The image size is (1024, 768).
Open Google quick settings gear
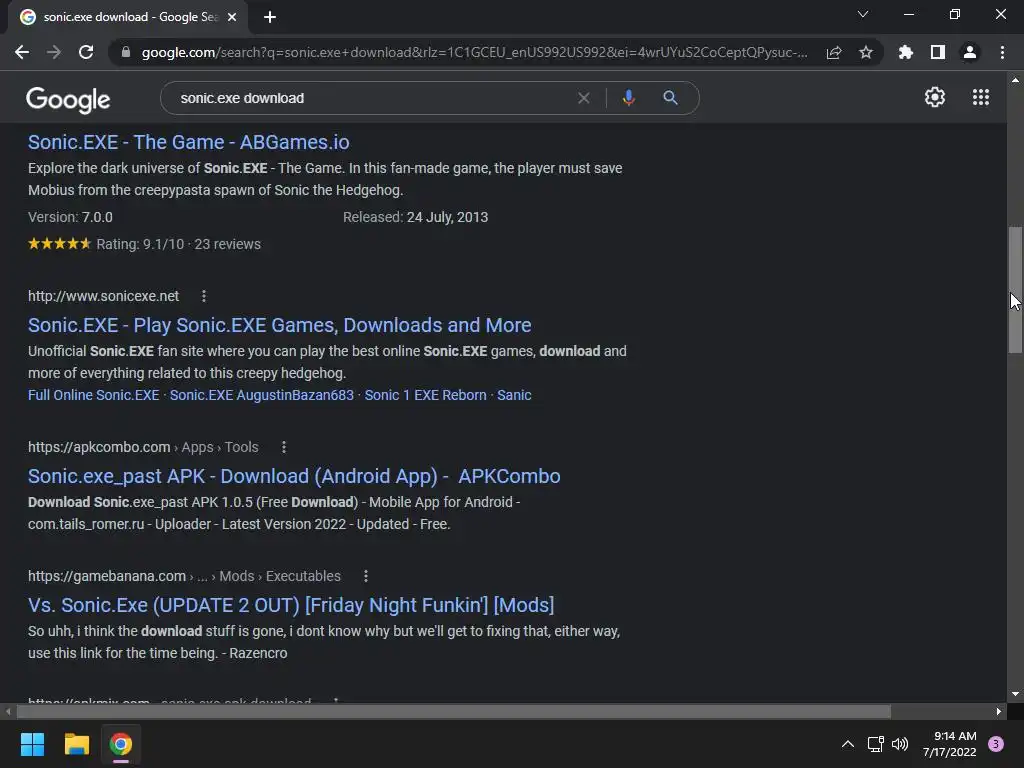point(935,97)
